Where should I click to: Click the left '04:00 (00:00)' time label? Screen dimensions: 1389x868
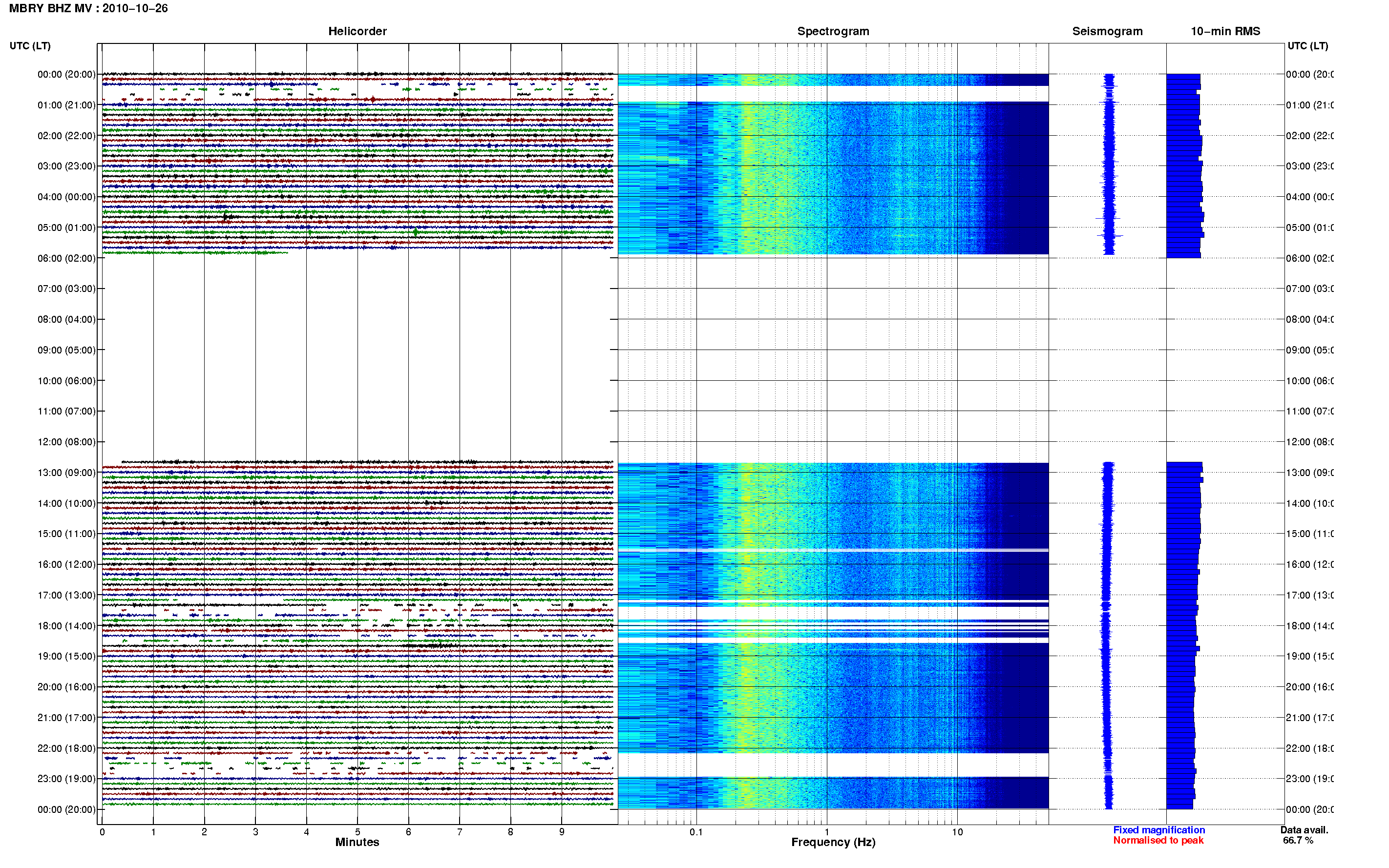[x=66, y=197]
